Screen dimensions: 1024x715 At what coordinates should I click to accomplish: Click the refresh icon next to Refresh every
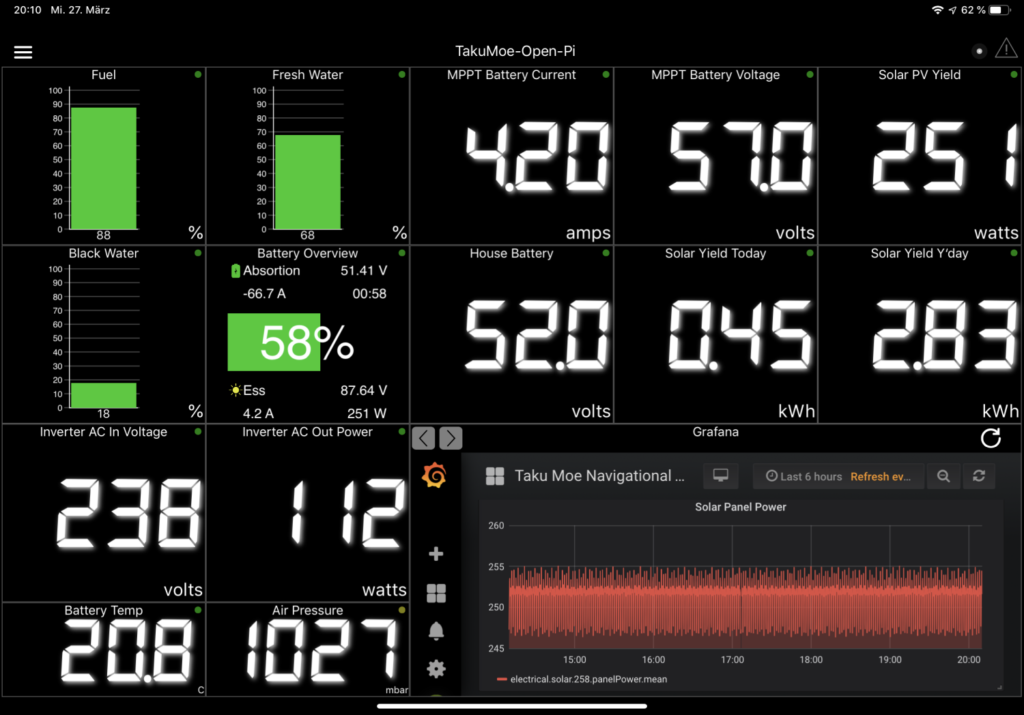click(x=979, y=476)
